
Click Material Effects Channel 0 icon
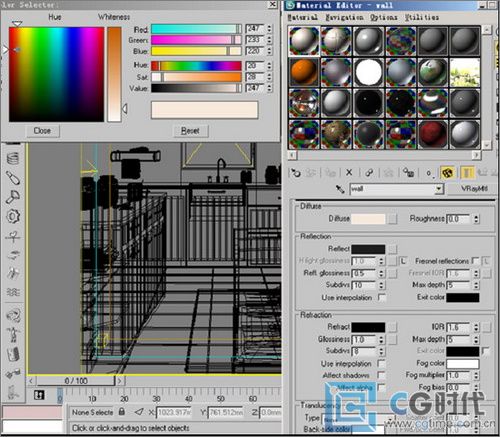[429, 173]
